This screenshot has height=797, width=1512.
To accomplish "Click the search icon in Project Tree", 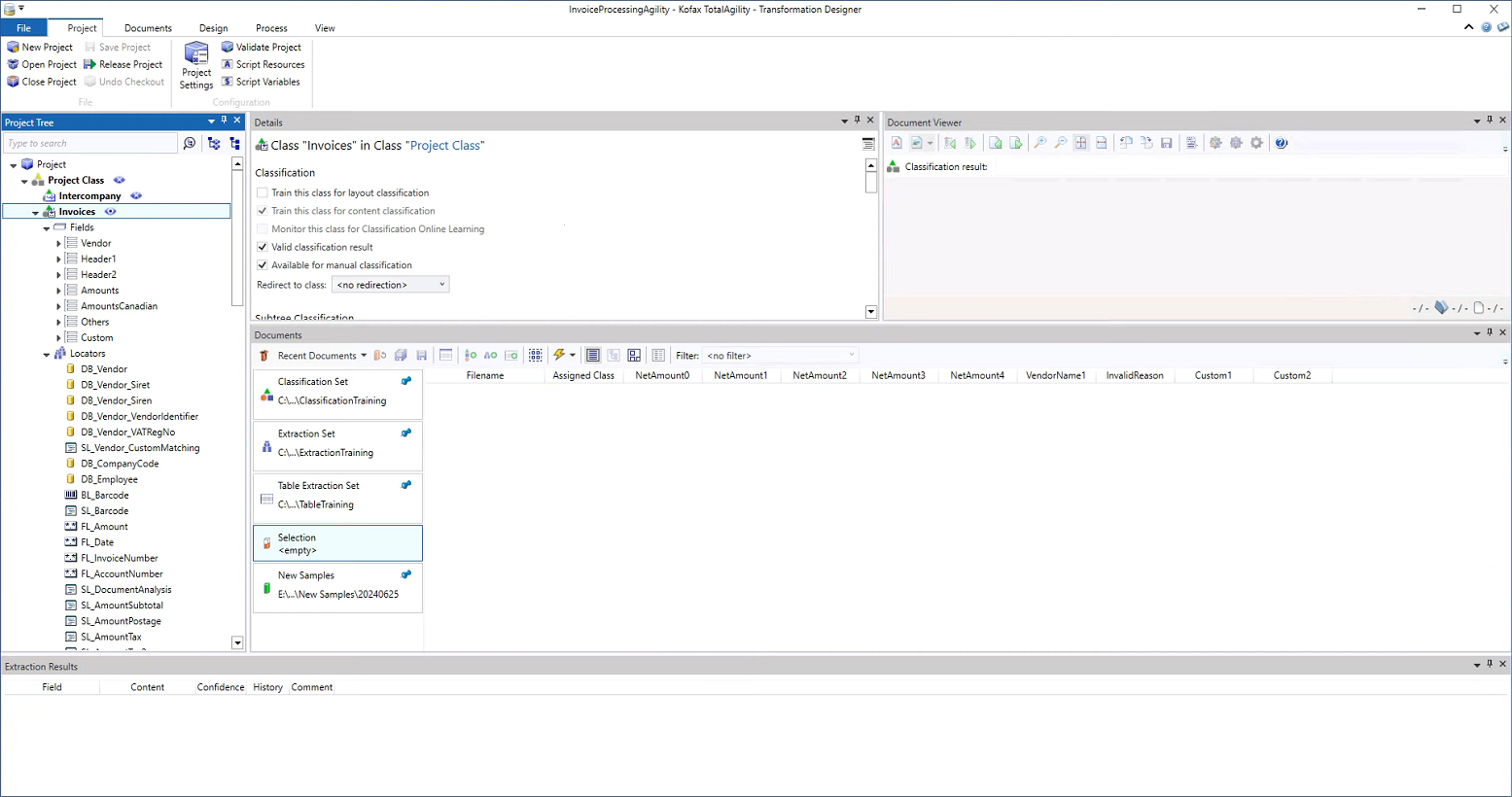I will pos(190,144).
